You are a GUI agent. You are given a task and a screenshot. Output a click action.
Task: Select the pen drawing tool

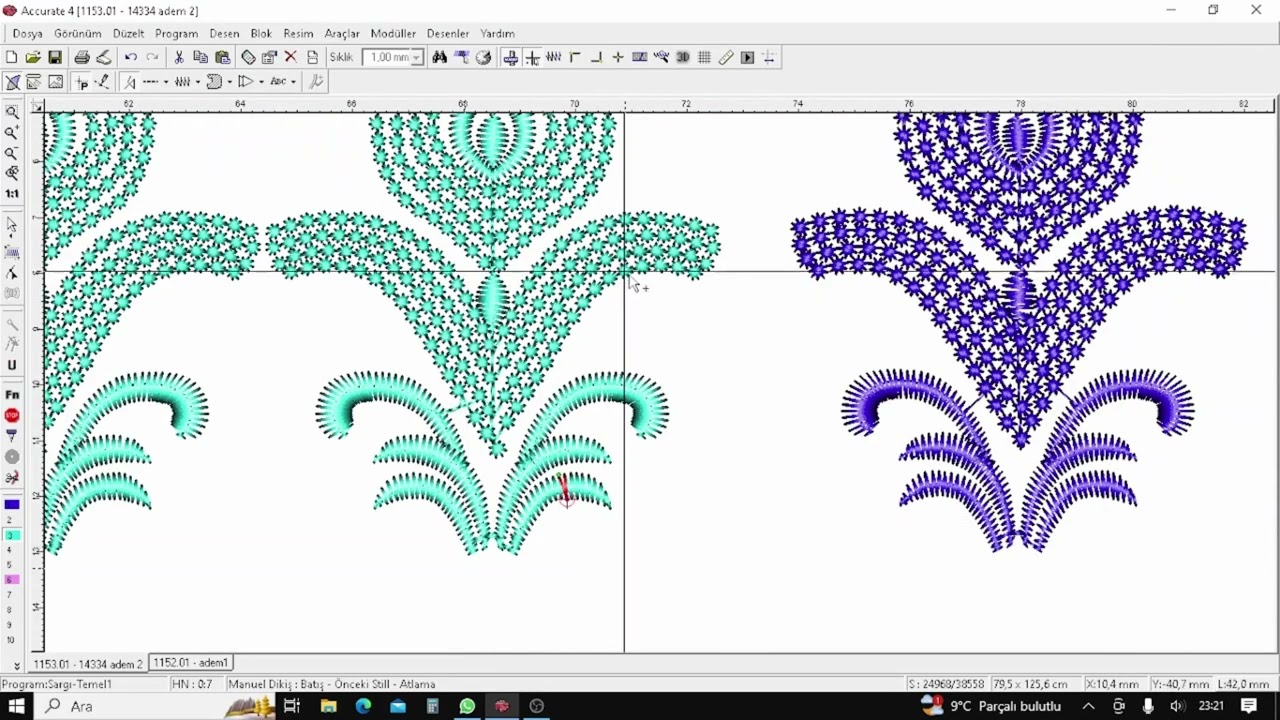click(x=102, y=82)
